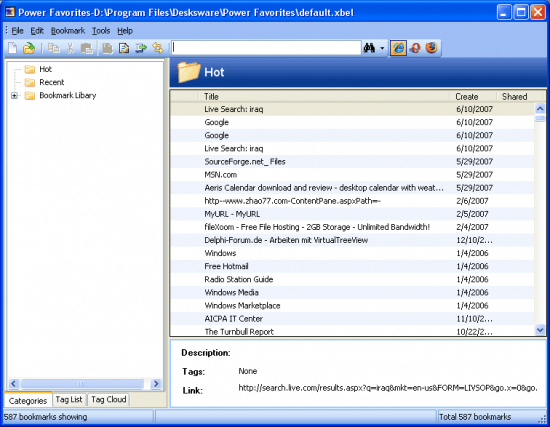Viewport: 550px width, 427px height.
Task: Click in the search text field
Action: (266, 48)
